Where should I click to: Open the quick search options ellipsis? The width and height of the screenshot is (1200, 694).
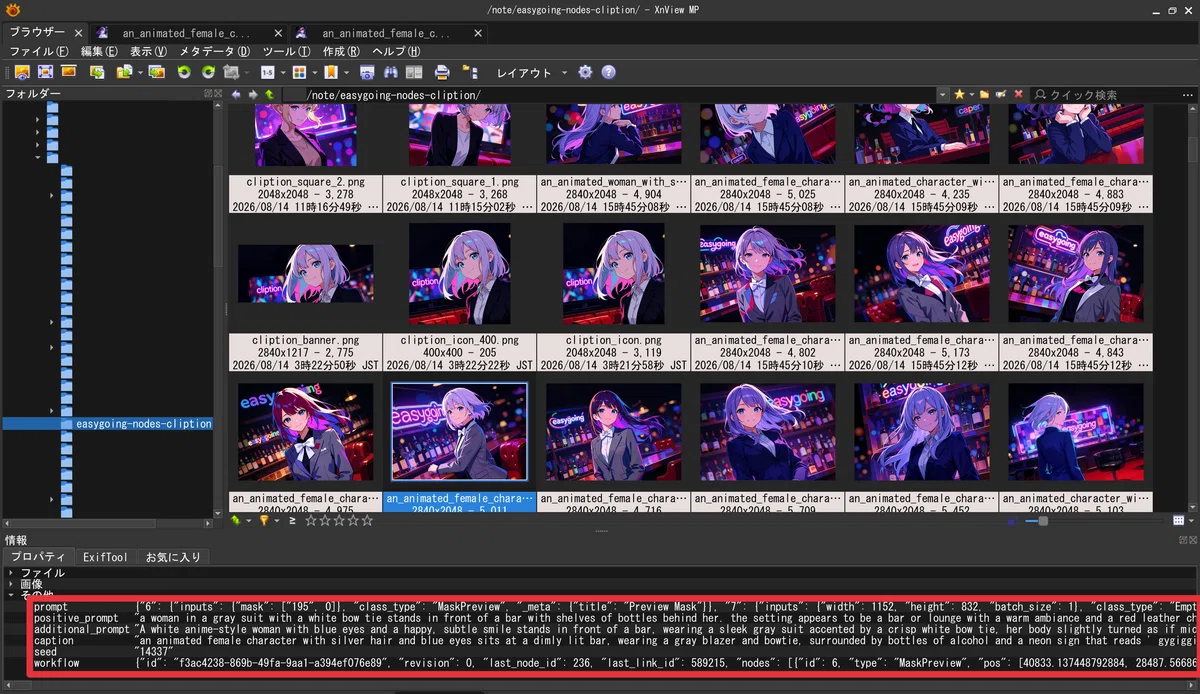tap(1188, 94)
